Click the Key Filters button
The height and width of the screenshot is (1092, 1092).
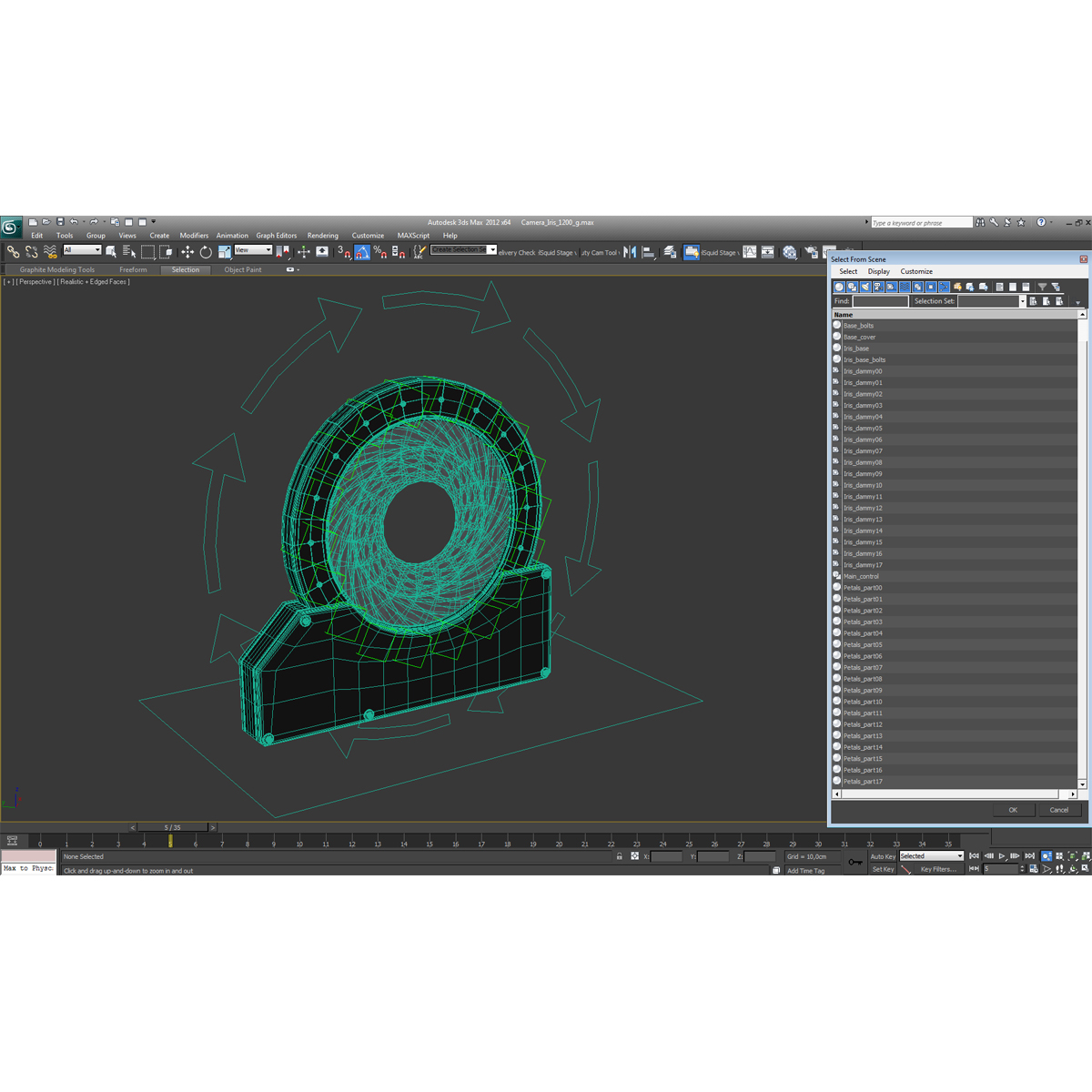click(x=937, y=869)
